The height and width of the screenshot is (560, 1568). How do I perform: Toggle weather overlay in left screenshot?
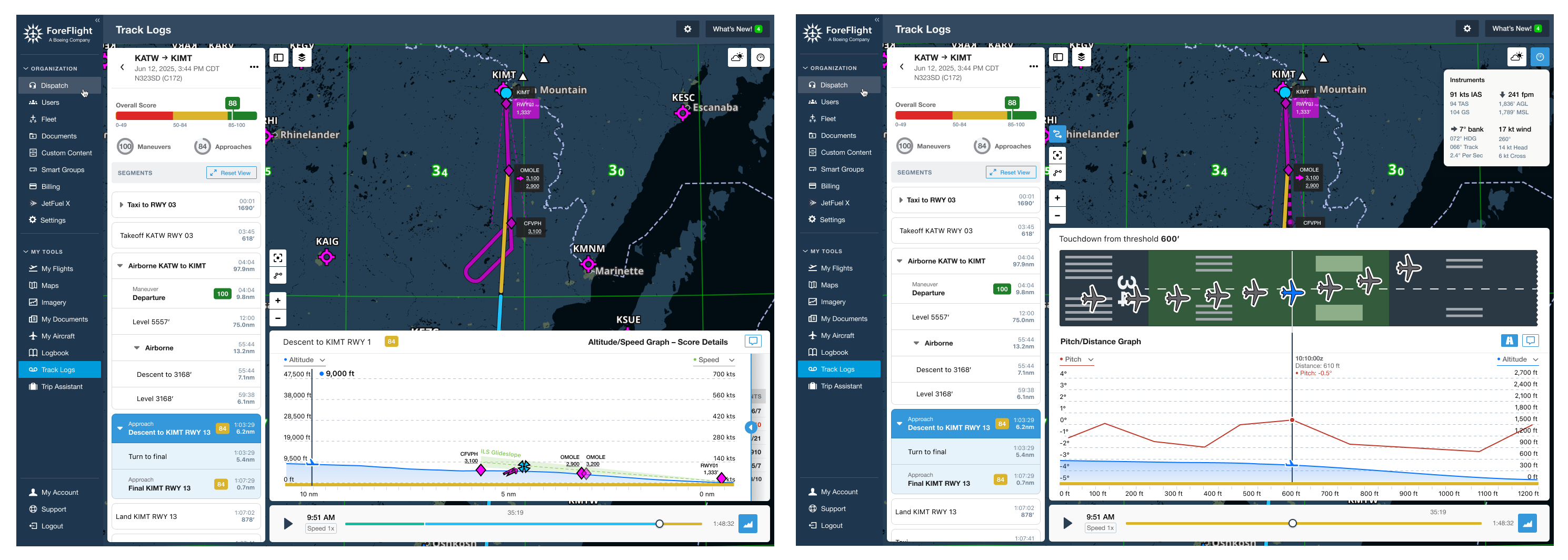click(737, 58)
